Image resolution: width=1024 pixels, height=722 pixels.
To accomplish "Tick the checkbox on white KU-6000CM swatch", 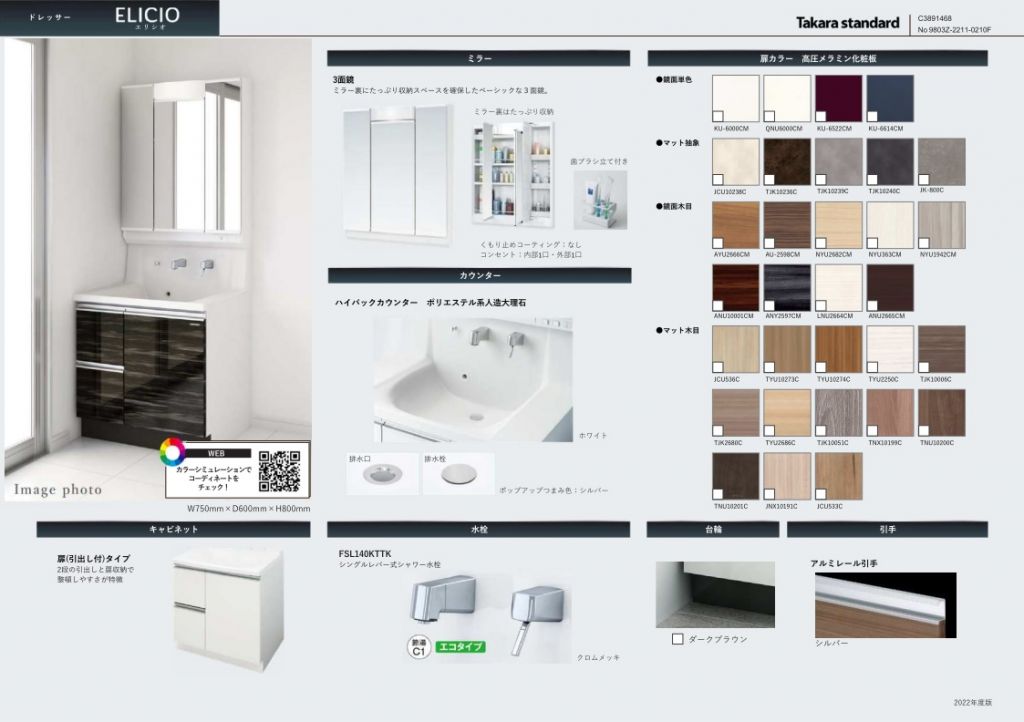I will click(718, 116).
